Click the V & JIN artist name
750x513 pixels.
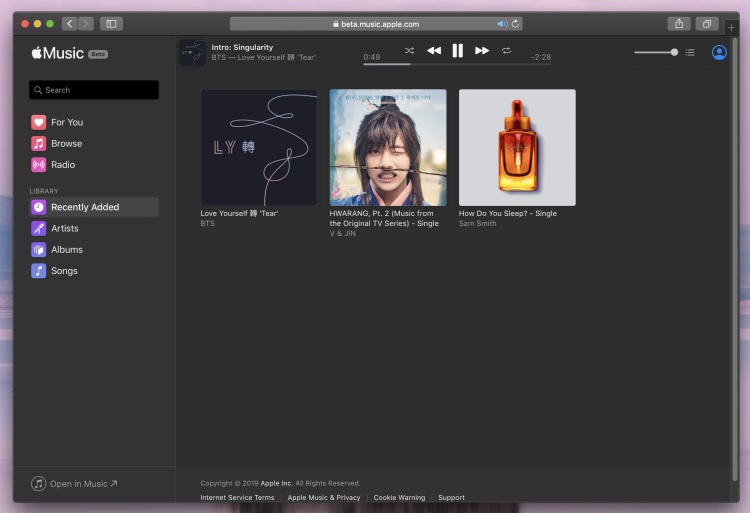click(342, 233)
